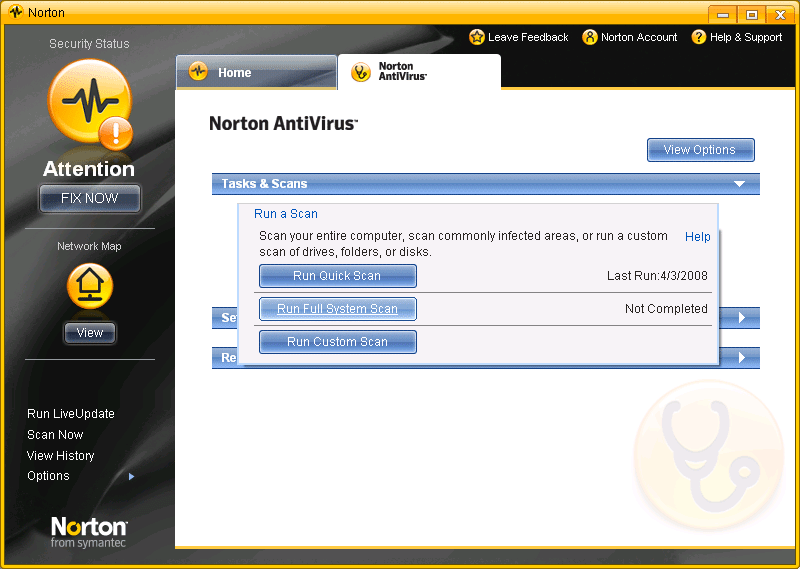This screenshot has height=569, width=800.
Task: Collapse the Tasks & Scans section arrow
Action: pos(739,184)
